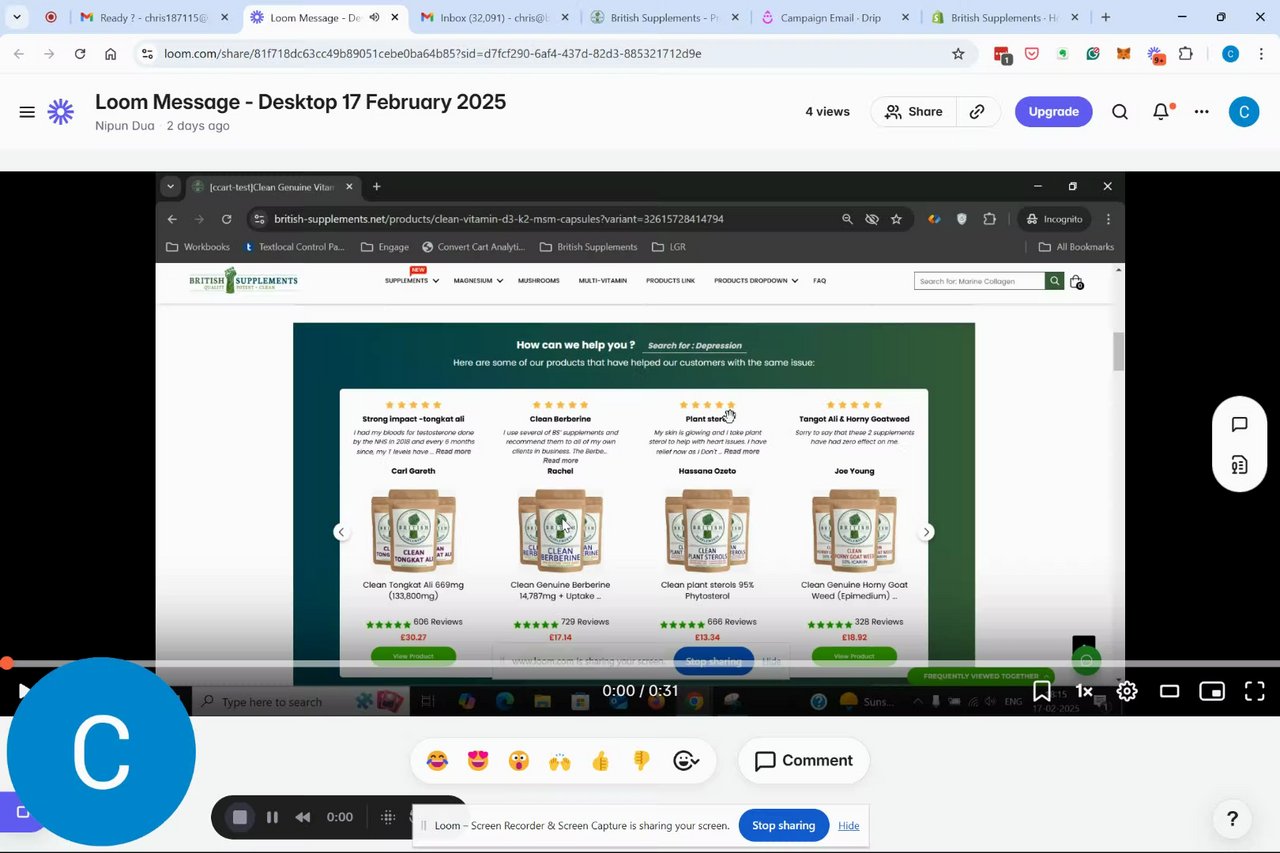Screen dimensions: 1280x853
Task: Click the Share button
Action: pos(913,112)
